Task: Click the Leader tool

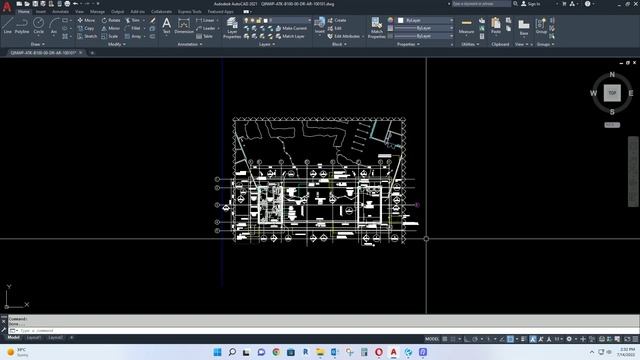Action: coord(206,28)
